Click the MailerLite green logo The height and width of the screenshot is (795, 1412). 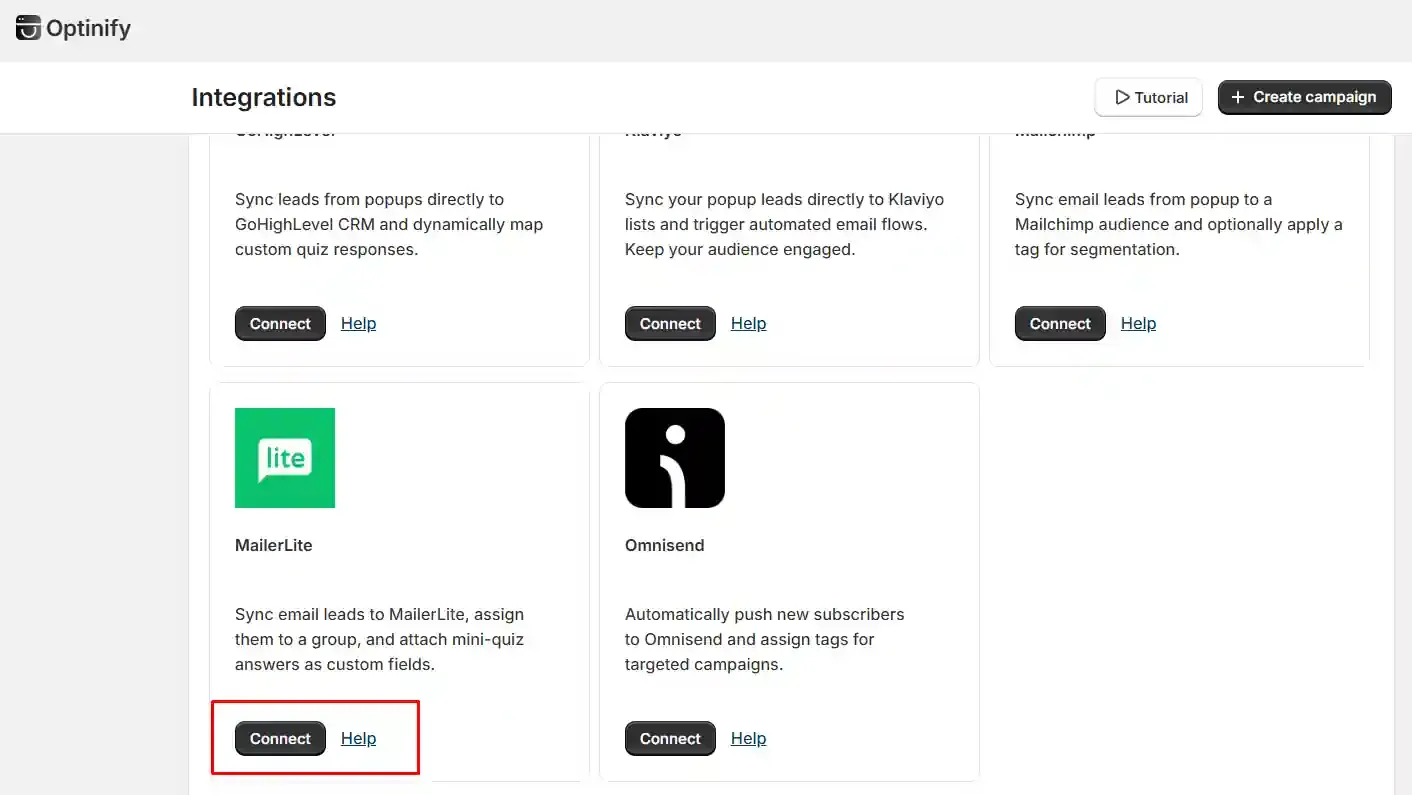point(285,458)
